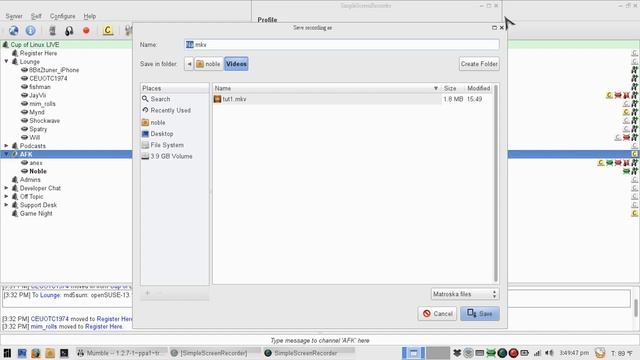Open the volume control tray icon
The height and width of the screenshot is (360, 640).
click(549, 353)
